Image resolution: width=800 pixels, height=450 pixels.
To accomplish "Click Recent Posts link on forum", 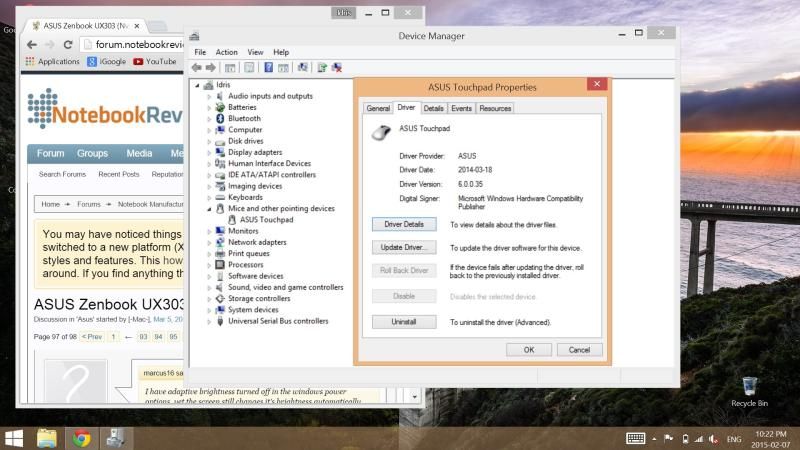I will tap(118, 174).
